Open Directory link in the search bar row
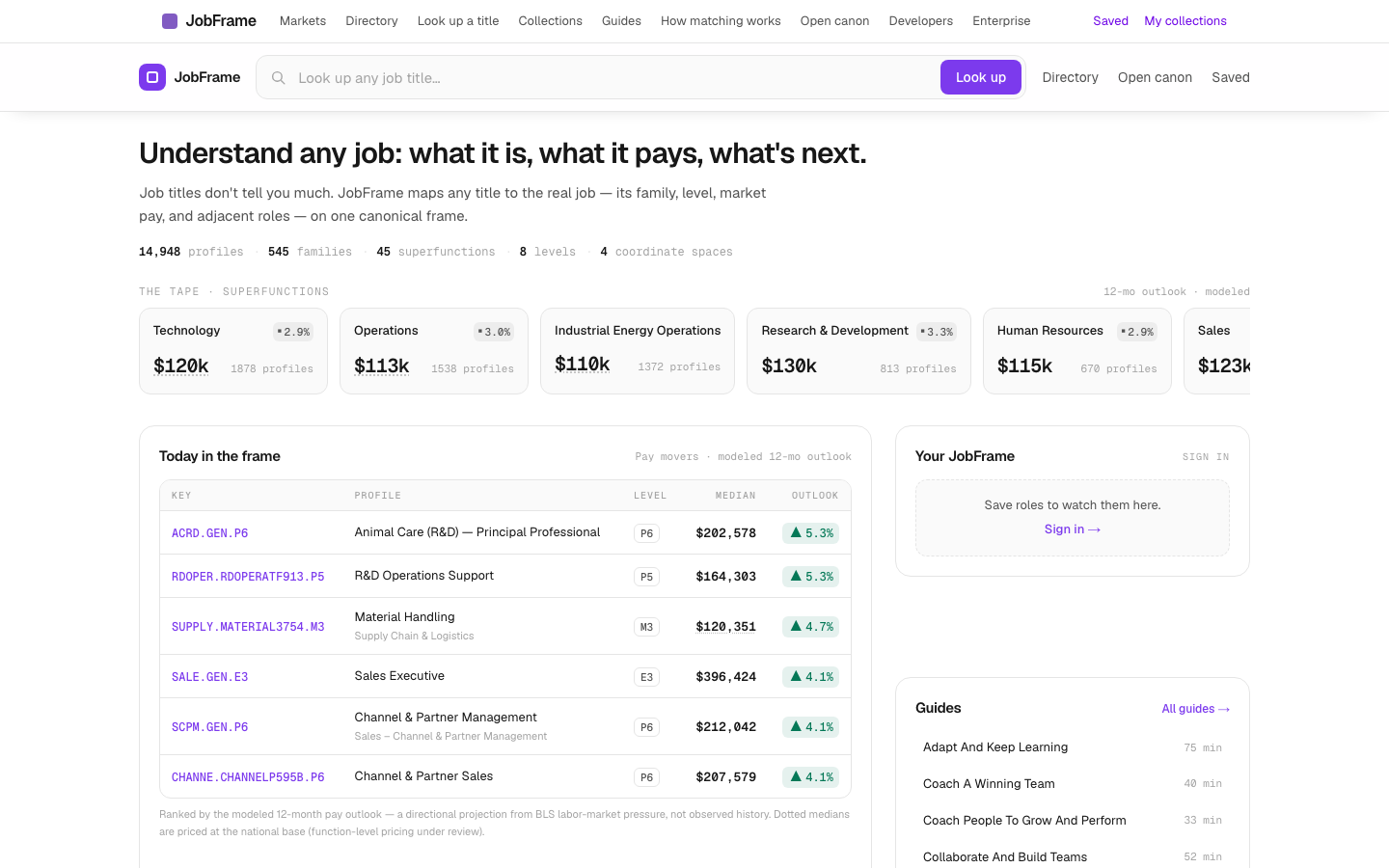The height and width of the screenshot is (868, 1389). [1070, 77]
